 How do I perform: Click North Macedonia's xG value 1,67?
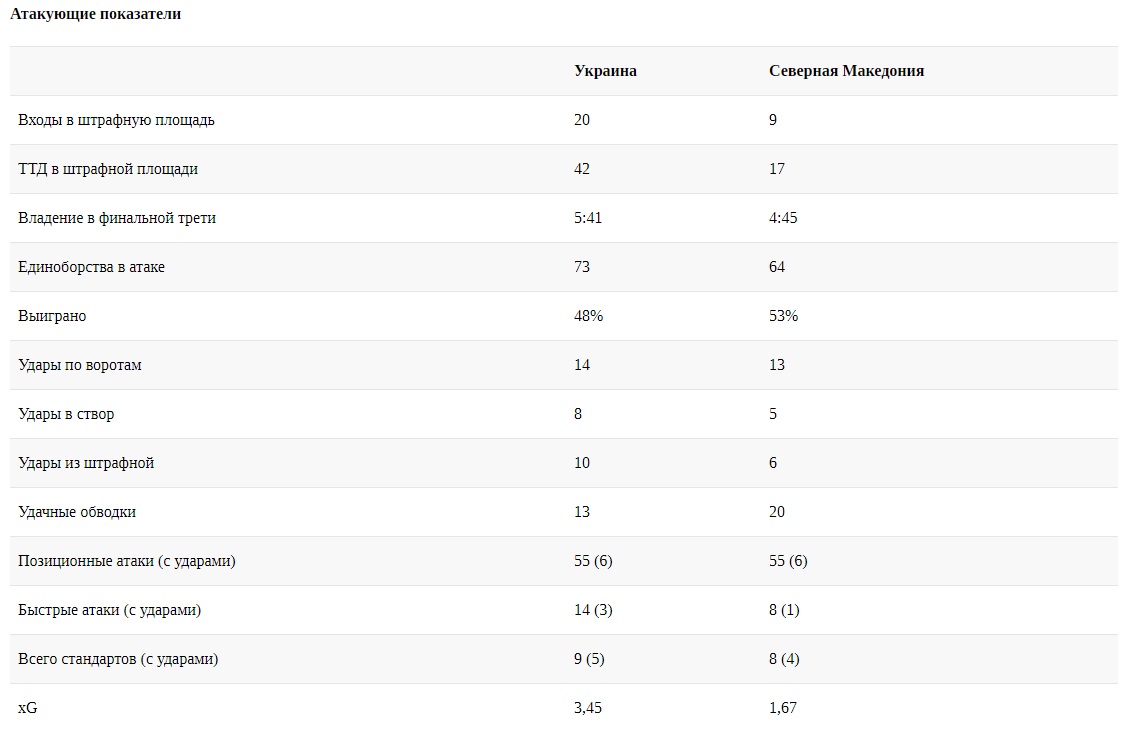(783, 708)
